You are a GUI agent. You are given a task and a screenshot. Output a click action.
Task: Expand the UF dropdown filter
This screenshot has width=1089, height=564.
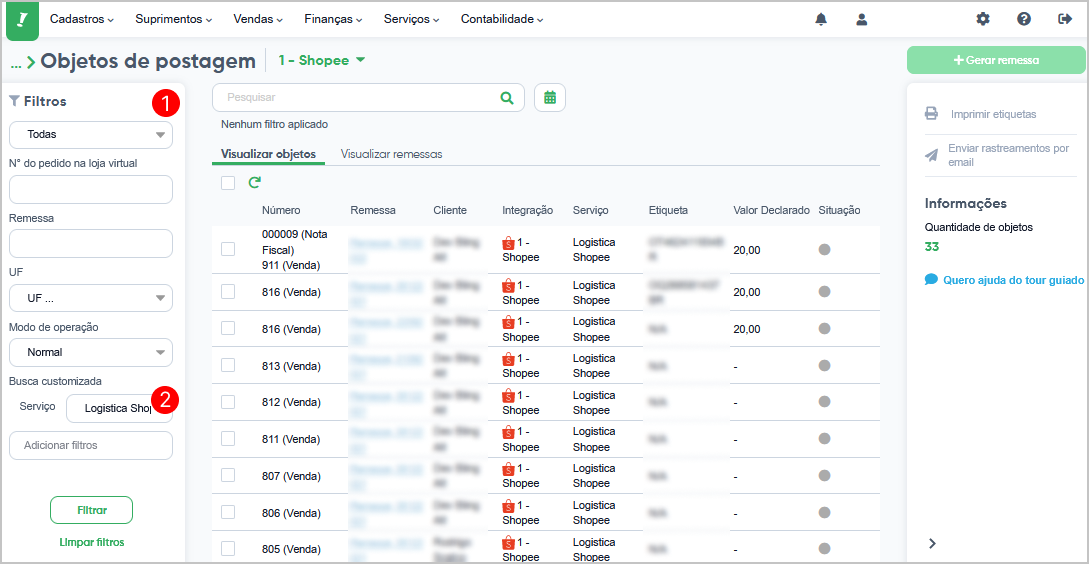91,298
